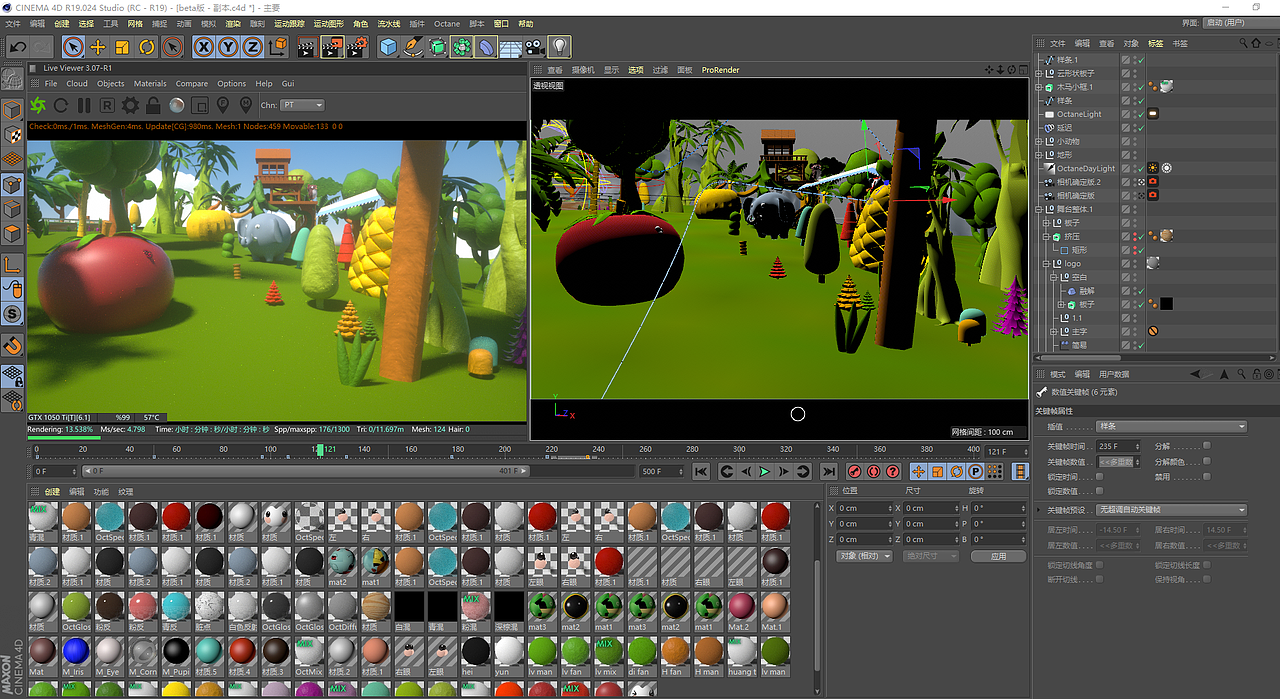Select the OctaneLight object row
The image size is (1280, 699).
(1078, 115)
